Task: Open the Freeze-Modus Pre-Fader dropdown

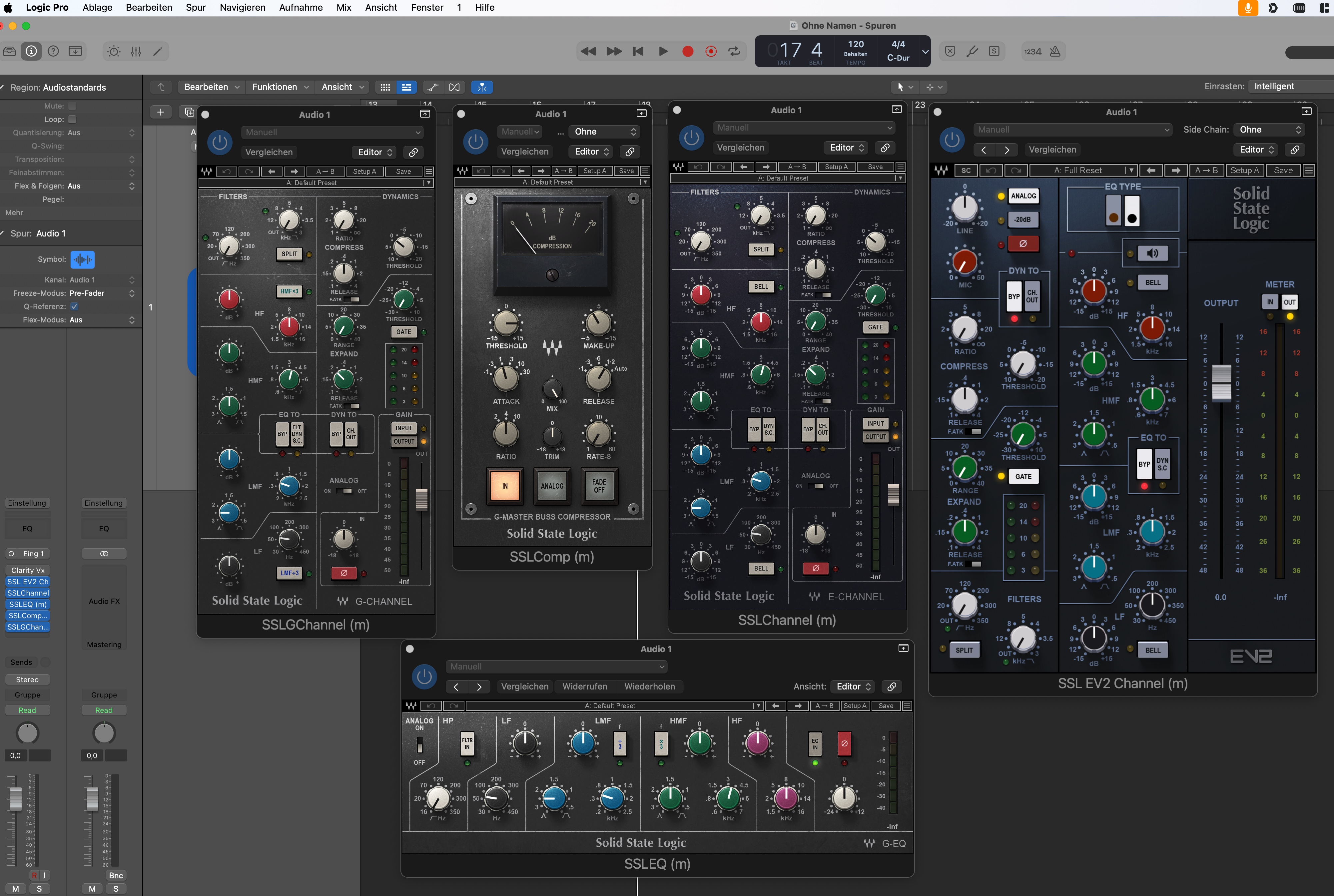Action: [x=102, y=293]
